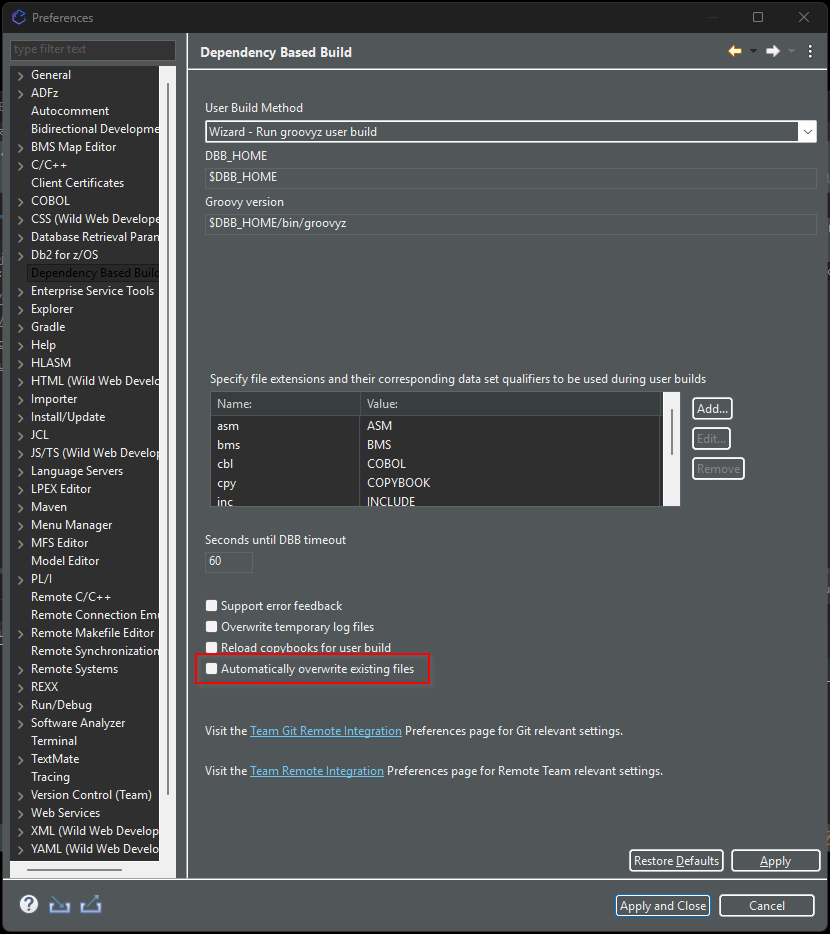Expand the Run/Debug node
The height and width of the screenshot is (934, 830).
(21, 705)
